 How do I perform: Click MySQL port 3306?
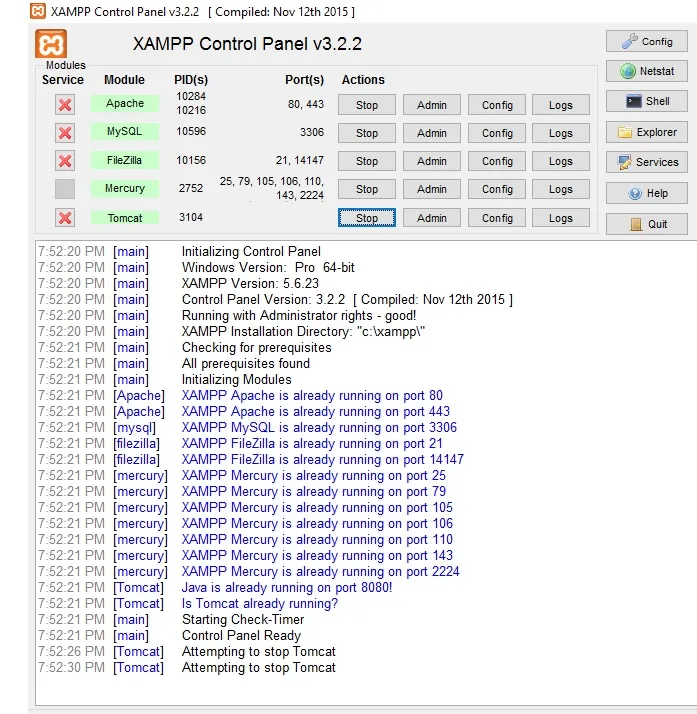pos(312,132)
